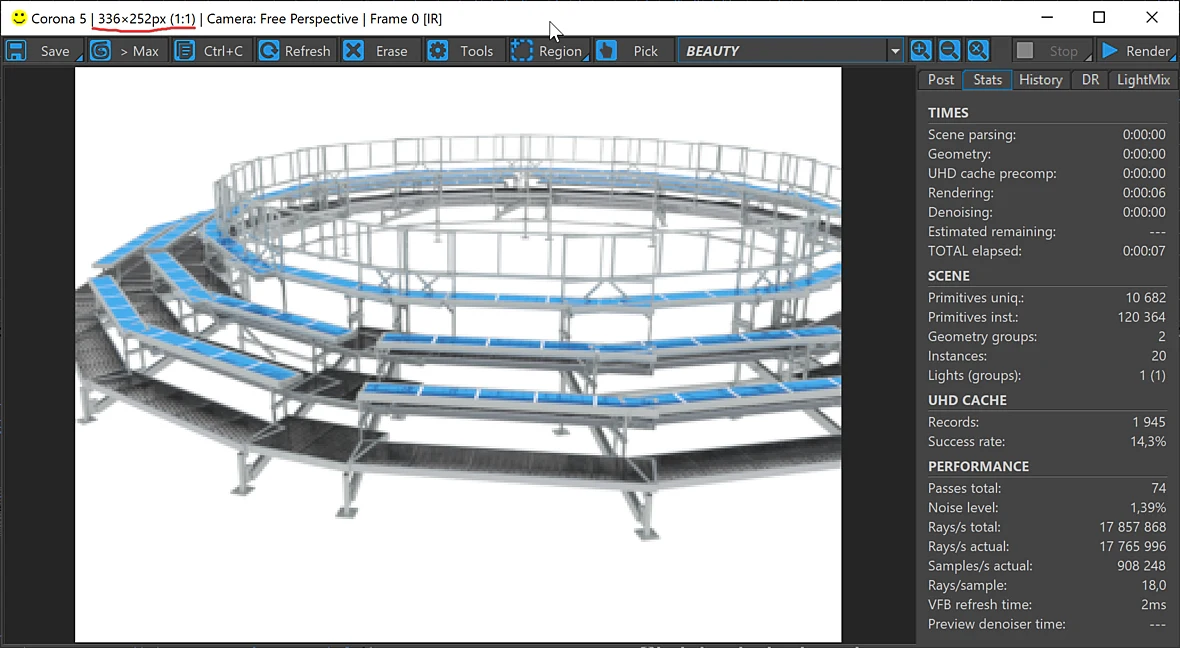Zoom in on the rendered image

point(920,50)
